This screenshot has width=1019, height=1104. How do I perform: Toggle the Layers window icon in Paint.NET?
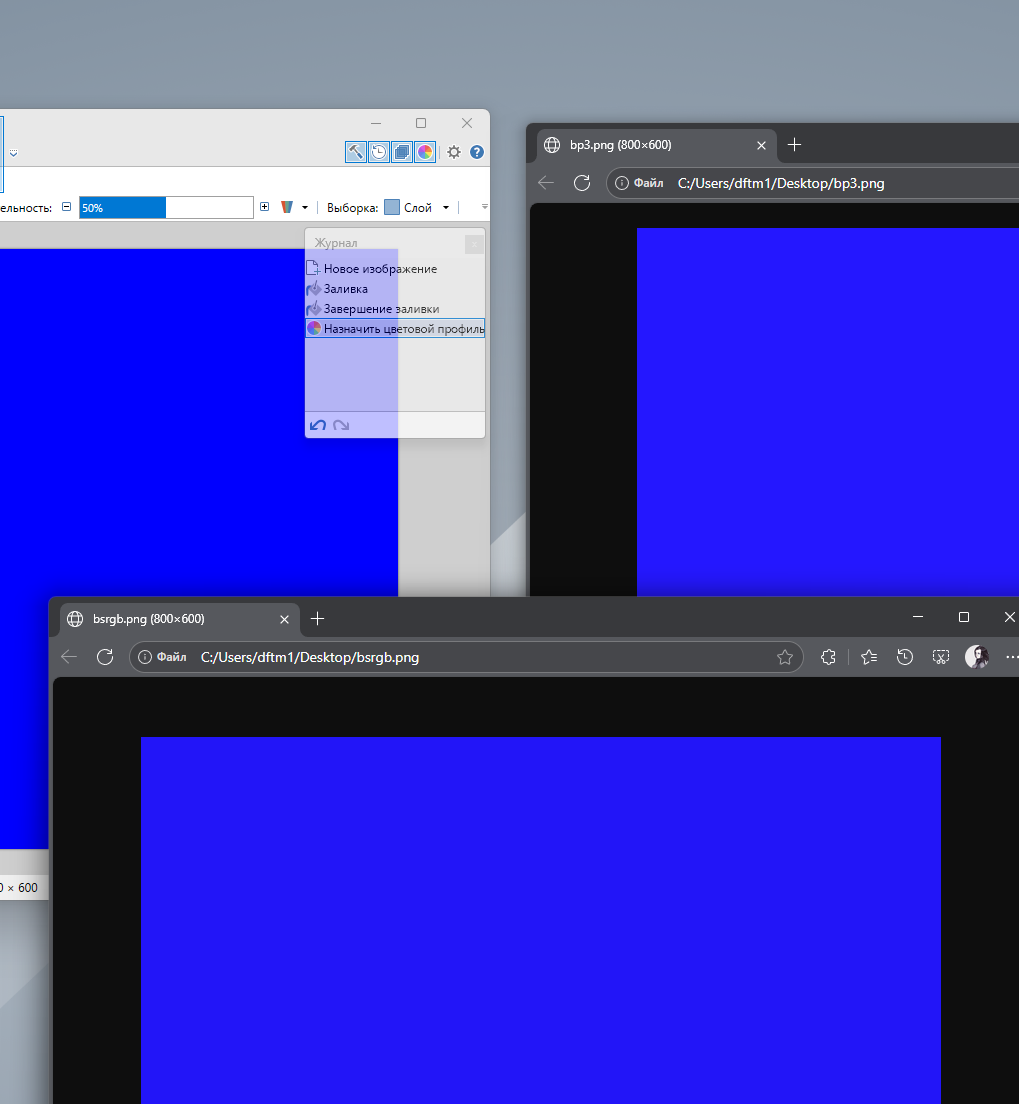click(x=402, y=151)
